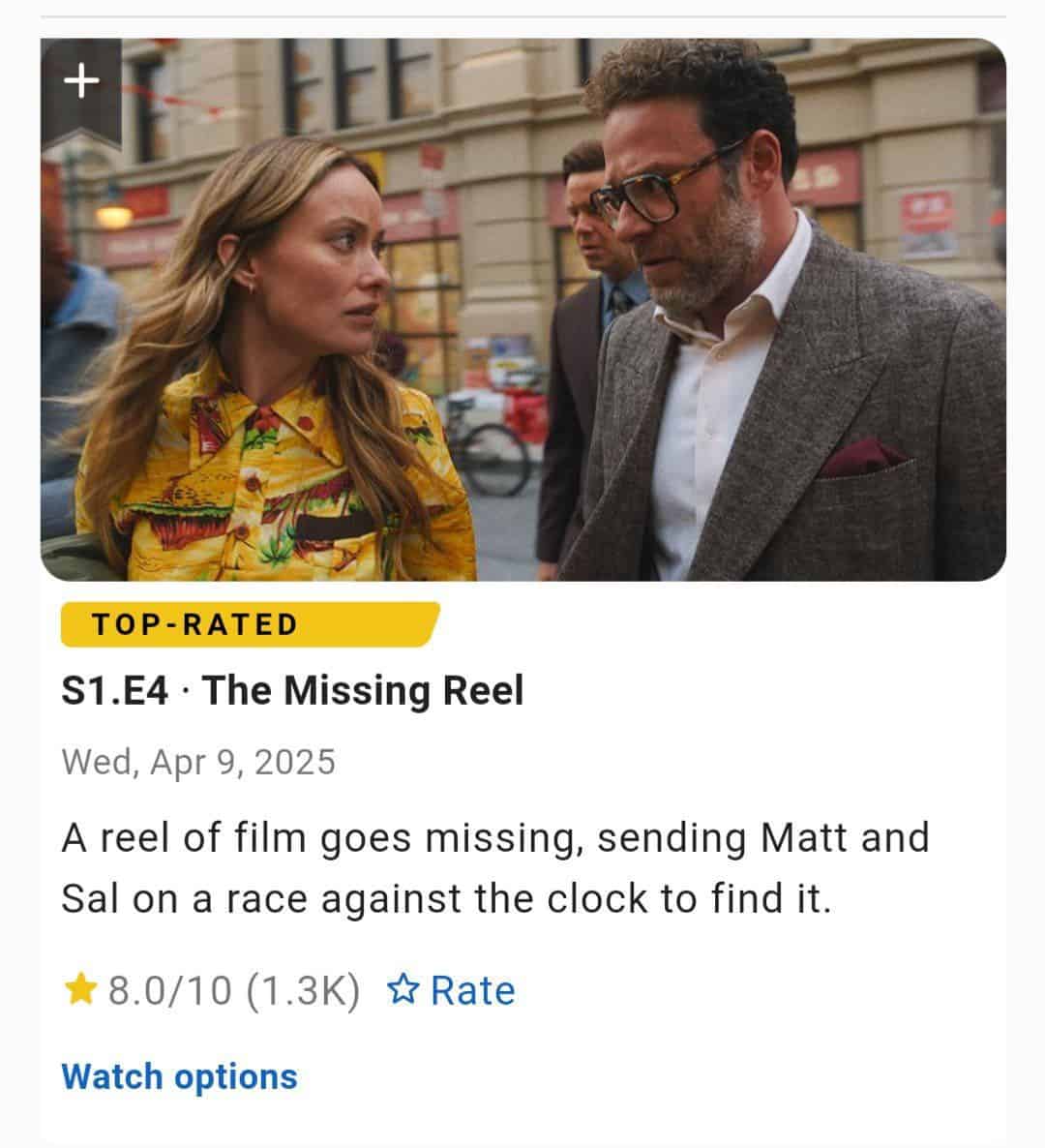Tap the 8.0/10 rating score

pos(169,990)
